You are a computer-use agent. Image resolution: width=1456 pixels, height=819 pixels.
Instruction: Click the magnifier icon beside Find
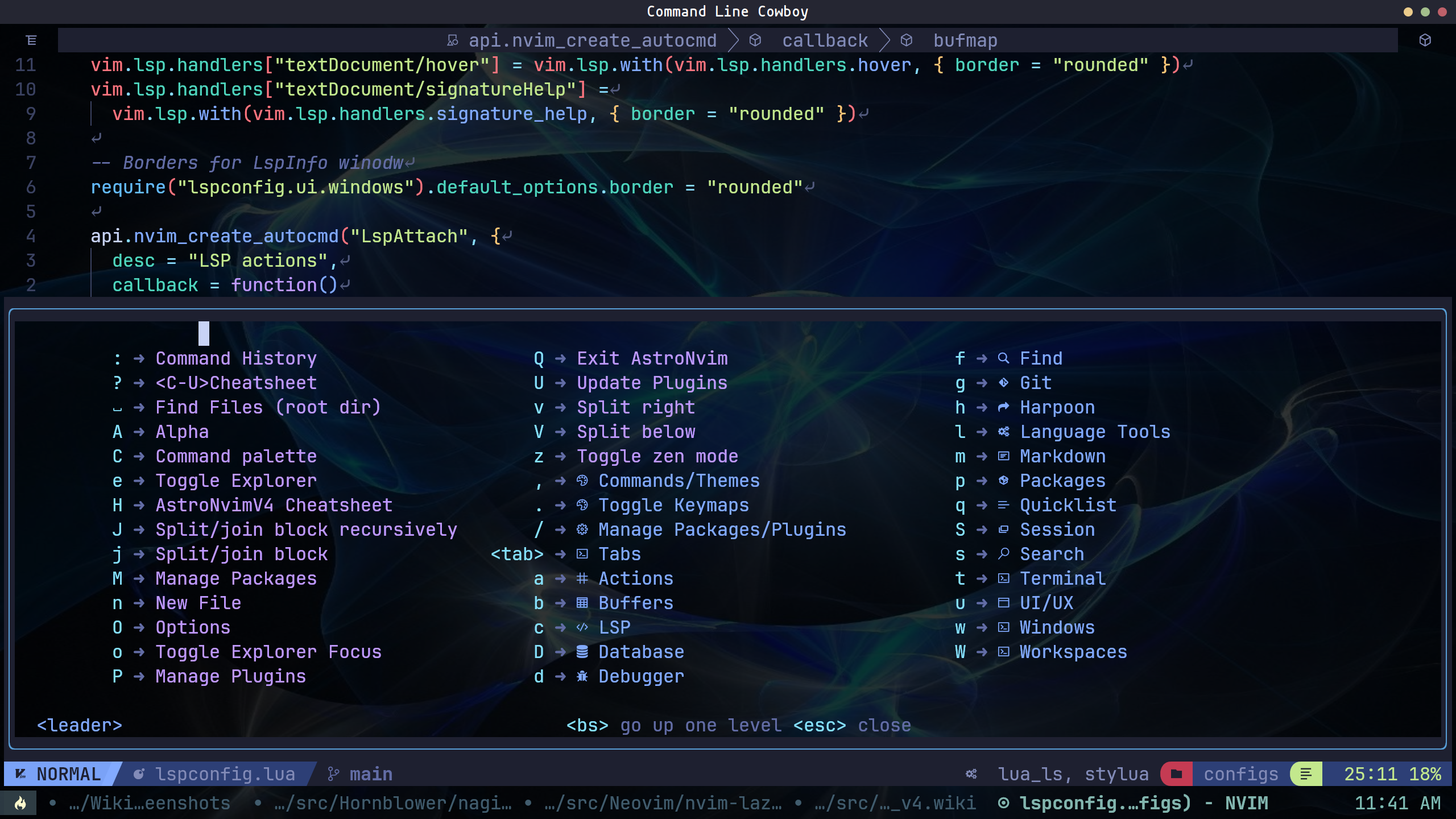click(x=1003, y=358)
